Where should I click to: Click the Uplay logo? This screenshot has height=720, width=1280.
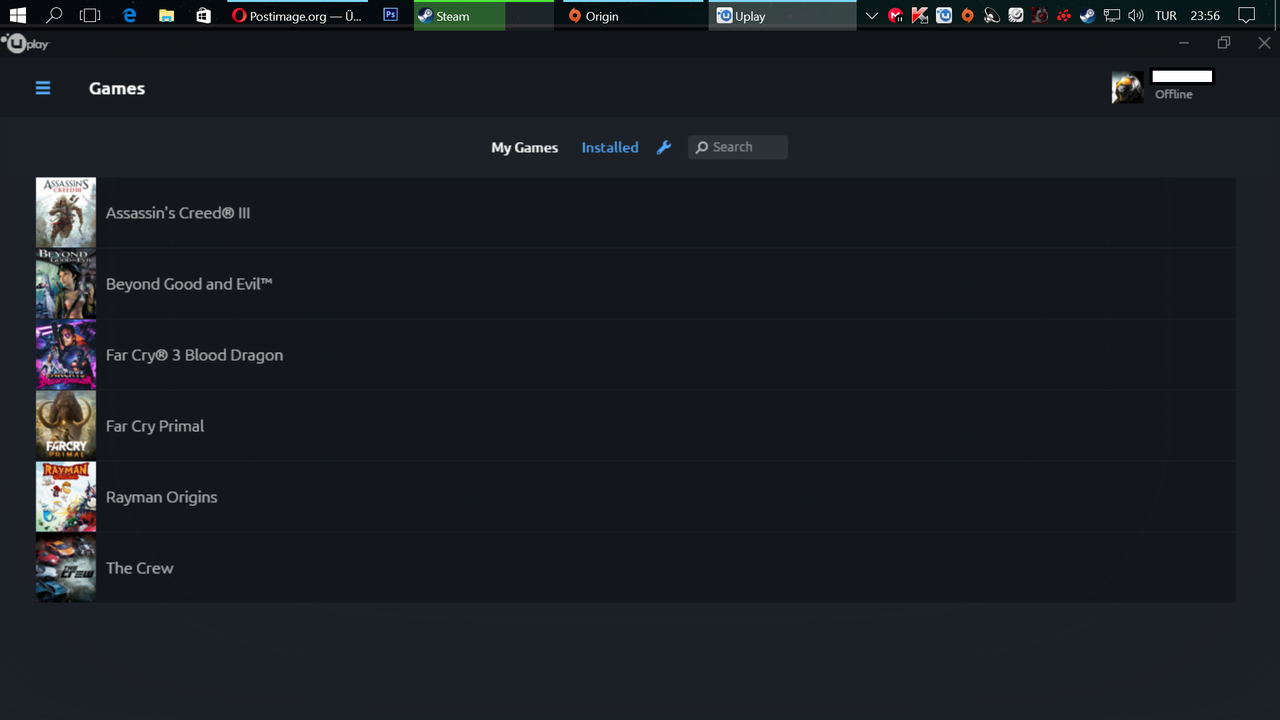coord(25,44)
